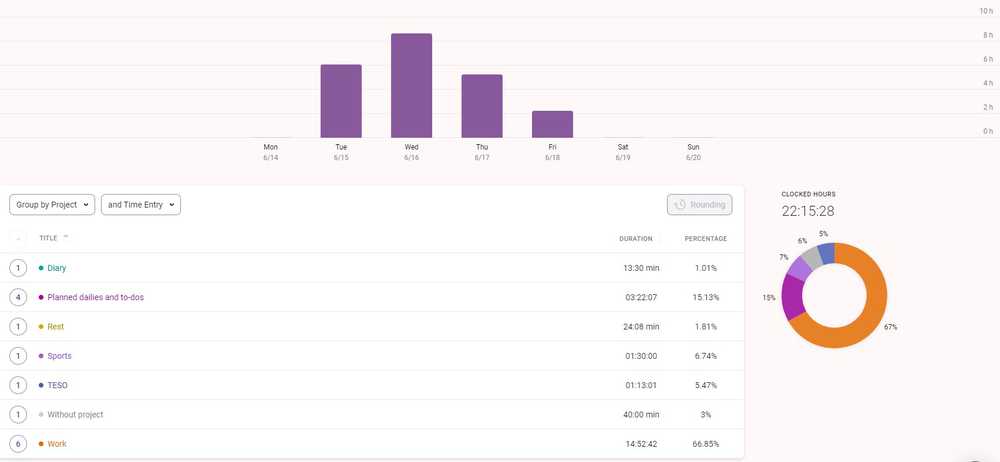Open the Group by Project dropdown
Viewport: 1000px width, 462px height.
click(x=52, y=204)
